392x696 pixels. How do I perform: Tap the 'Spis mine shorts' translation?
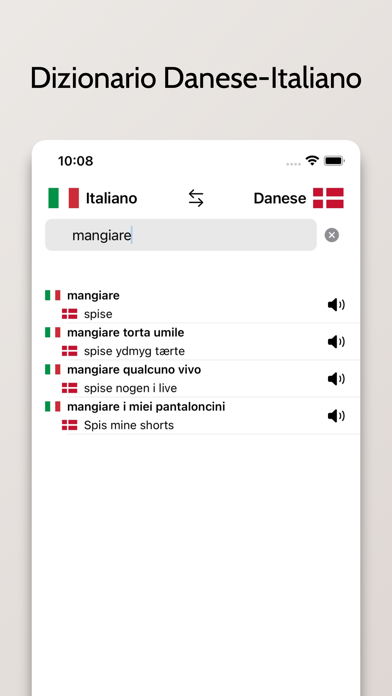click(x=129, y=425)
